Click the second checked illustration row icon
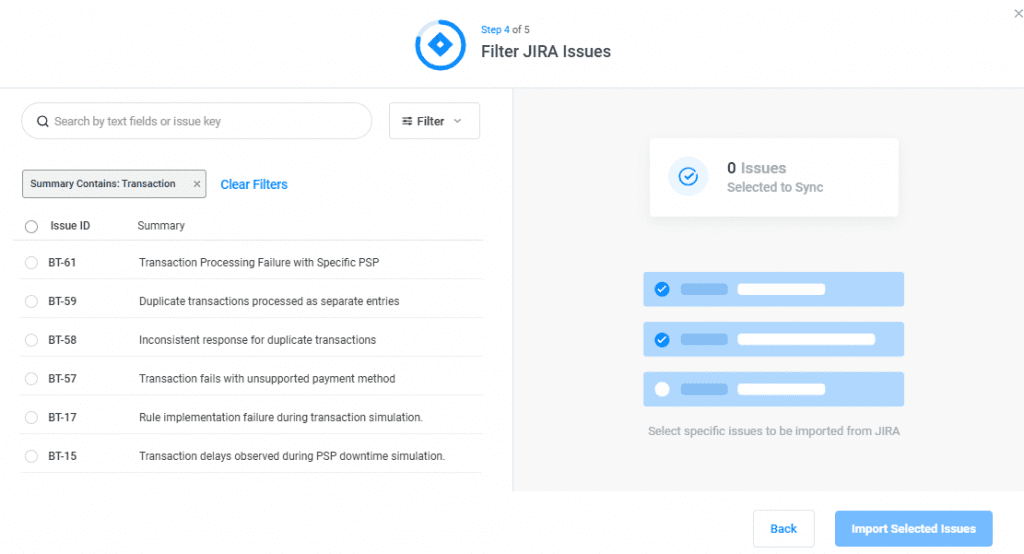The height and width of the screenshot is (554, 1024). click(x=661, y=339)
